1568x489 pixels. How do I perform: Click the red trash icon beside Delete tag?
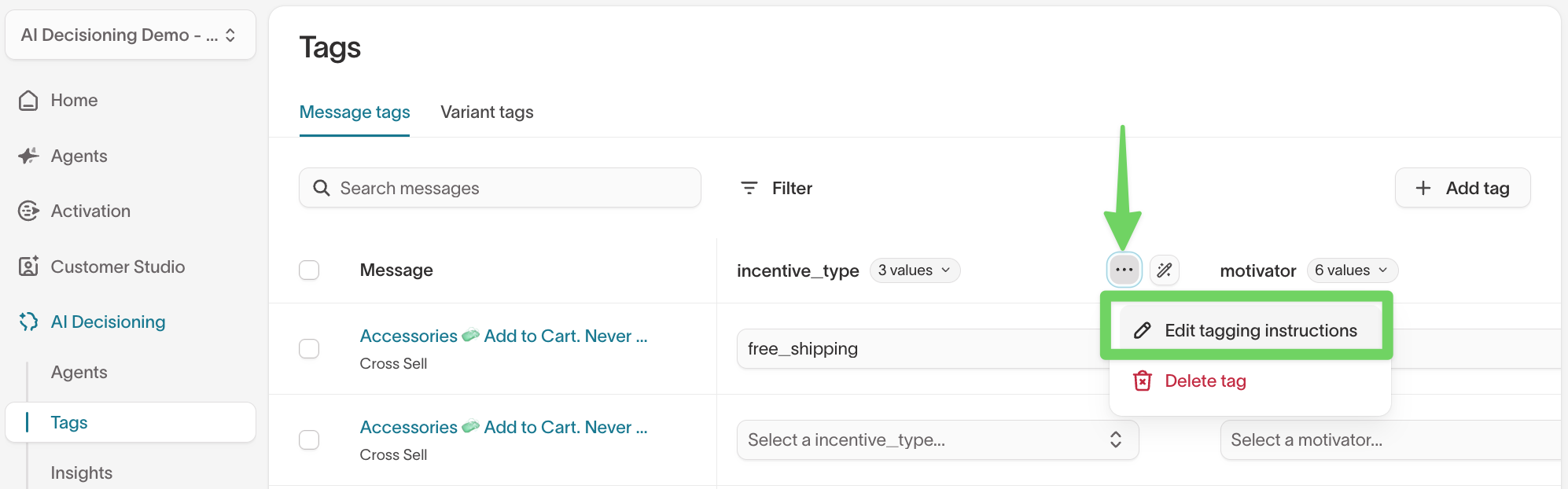pyautogui.click(x=1143, y=381)
